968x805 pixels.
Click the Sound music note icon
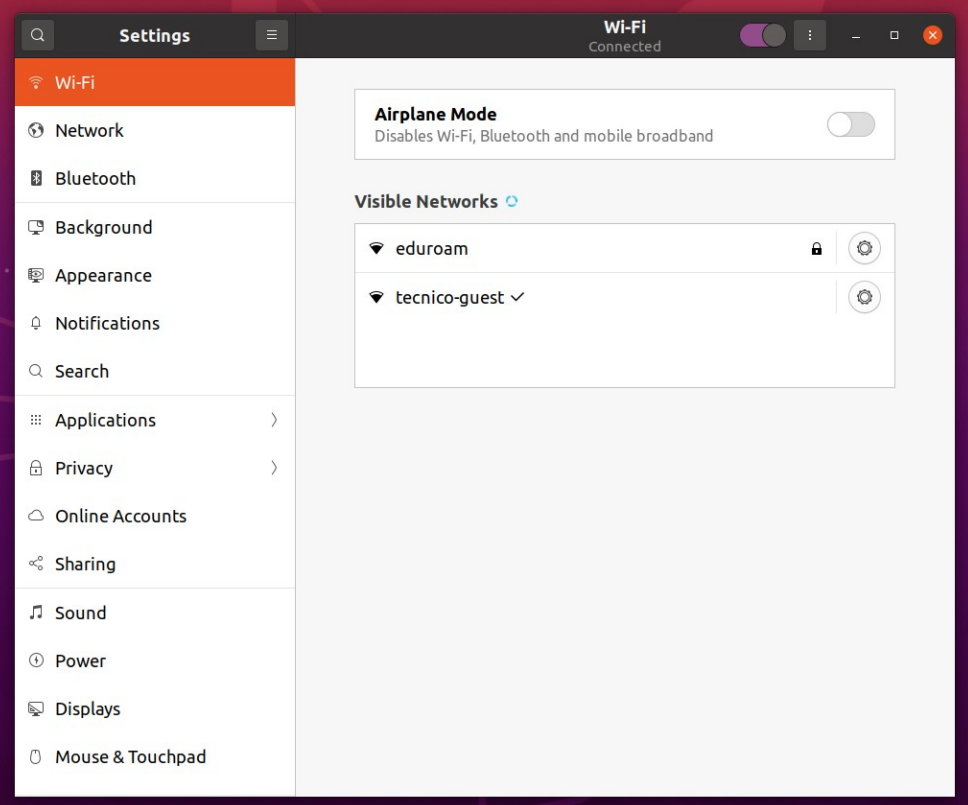(x=36, y=612)
